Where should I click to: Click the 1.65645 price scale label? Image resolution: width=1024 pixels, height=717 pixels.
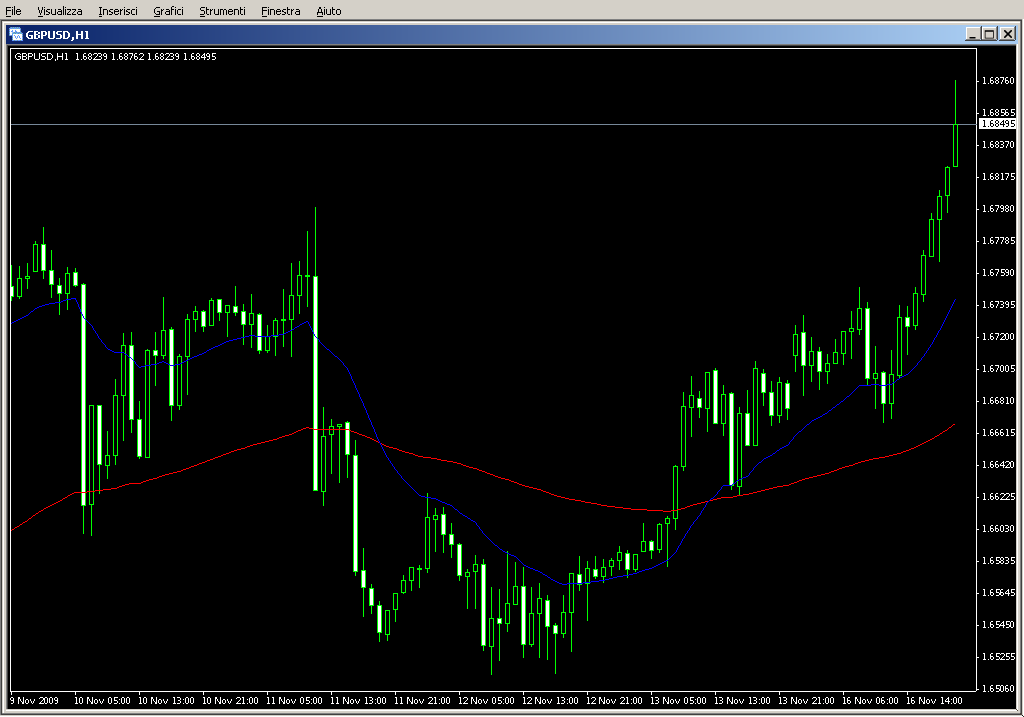[x=999, y=593]
